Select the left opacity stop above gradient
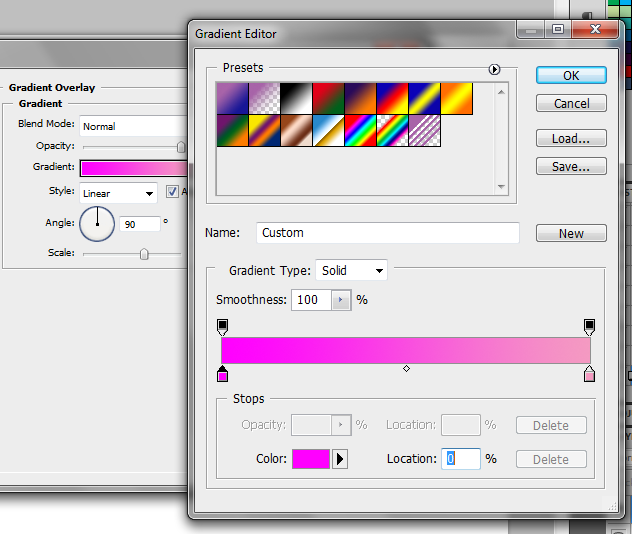 pos(222,326)
